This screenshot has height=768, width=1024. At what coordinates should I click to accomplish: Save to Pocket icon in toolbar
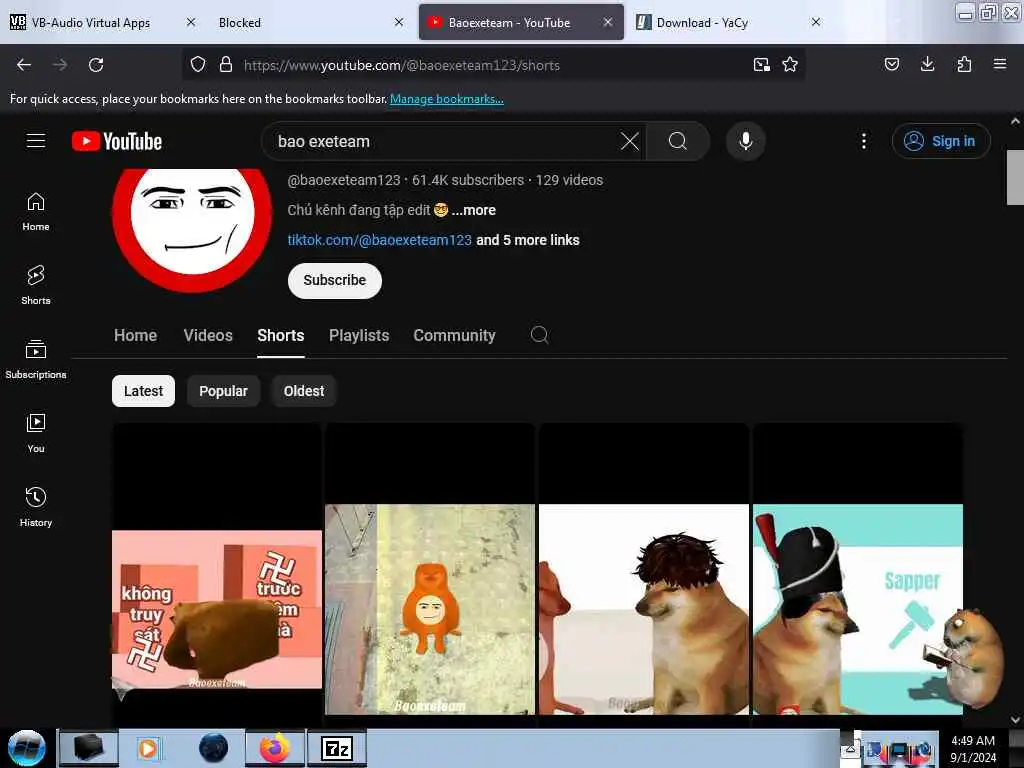click(891, 65)
